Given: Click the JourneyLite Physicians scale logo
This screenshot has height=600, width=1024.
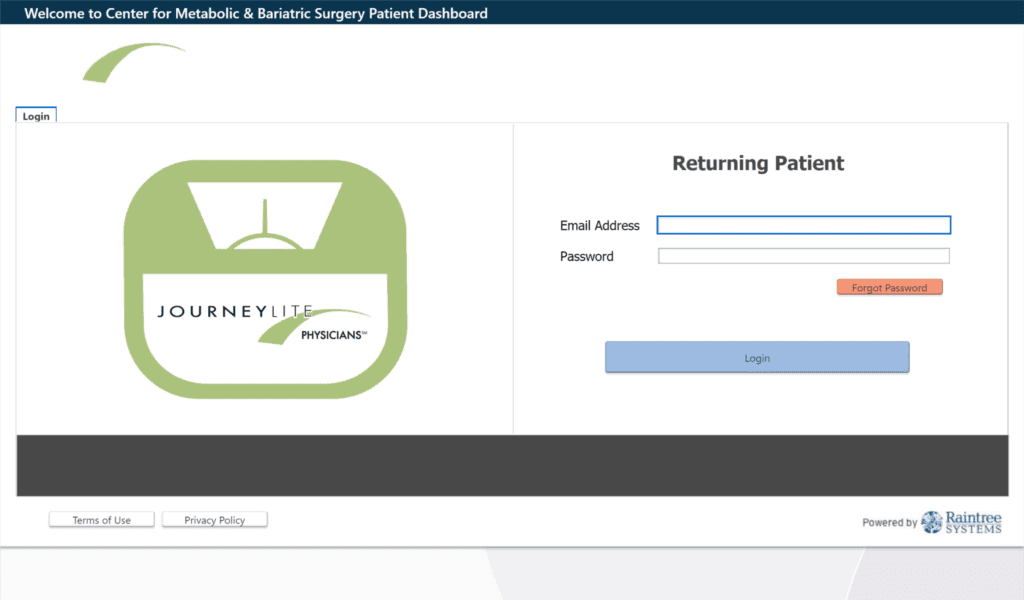Looking at the screenshot, I should (265, 279).
